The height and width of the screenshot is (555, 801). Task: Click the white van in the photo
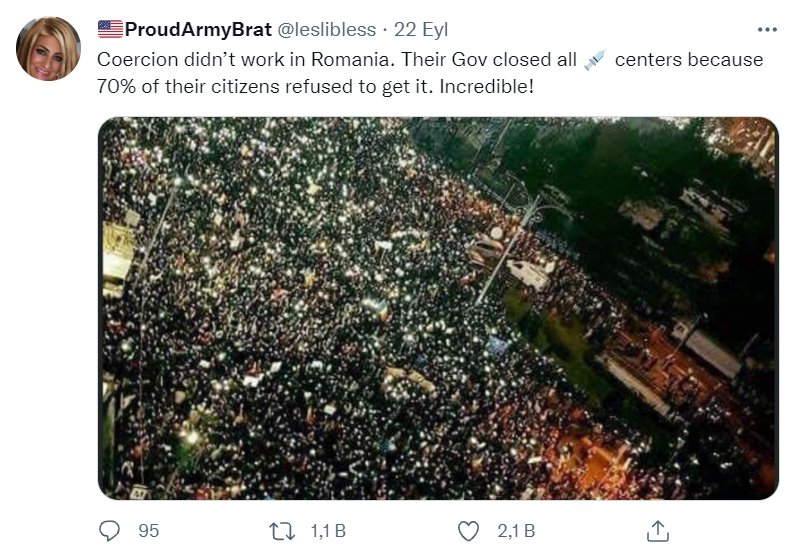click(527, 274)
